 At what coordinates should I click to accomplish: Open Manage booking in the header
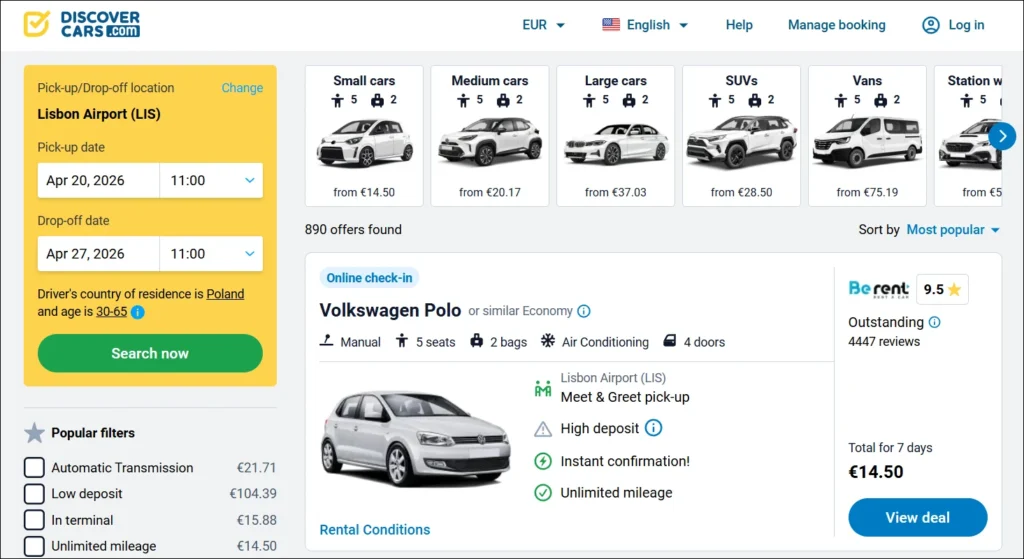837,25
